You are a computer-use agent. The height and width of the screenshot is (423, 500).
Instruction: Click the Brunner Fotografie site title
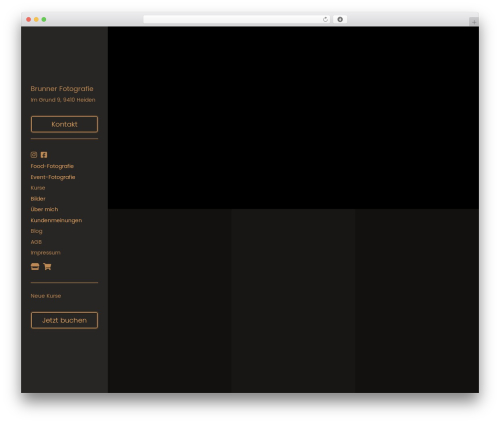pos(62,89)
